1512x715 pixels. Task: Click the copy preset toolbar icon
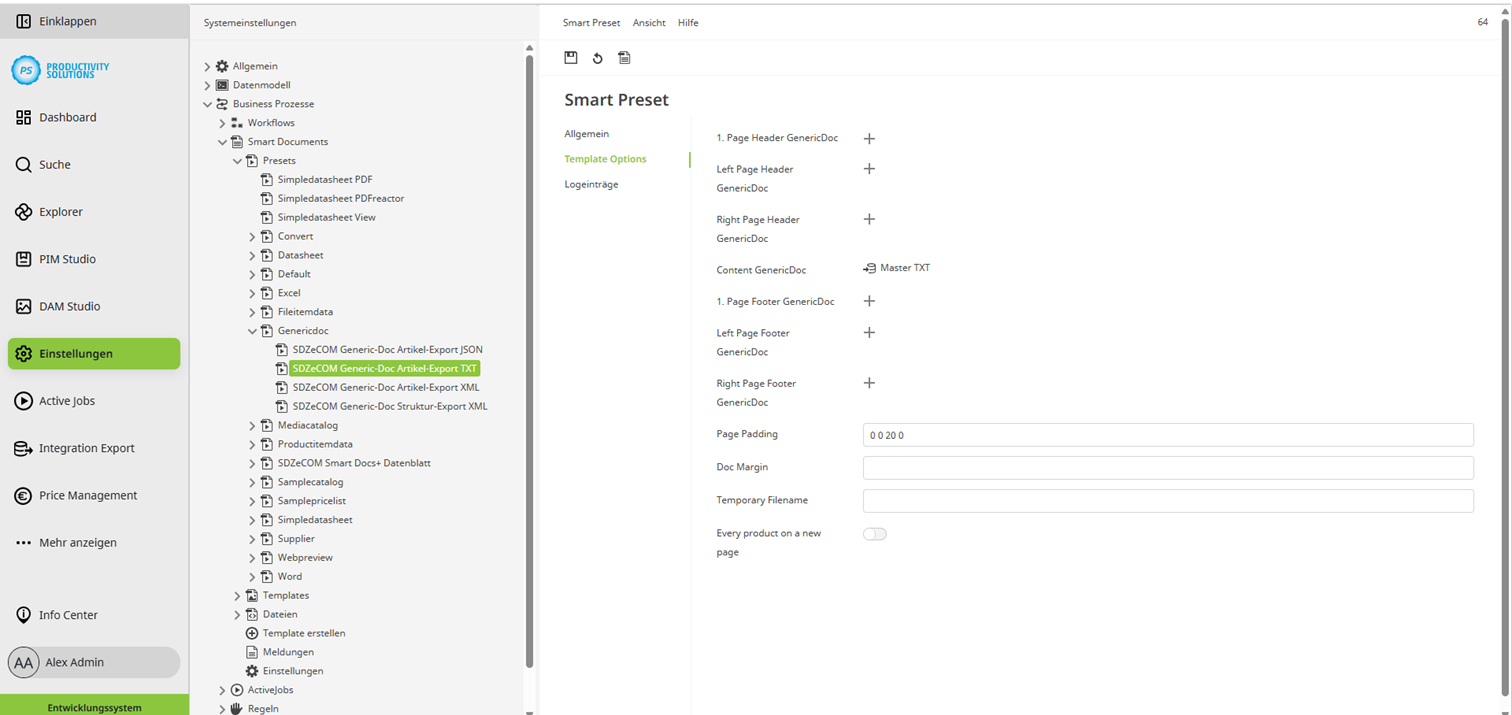(x=624, y=57)
